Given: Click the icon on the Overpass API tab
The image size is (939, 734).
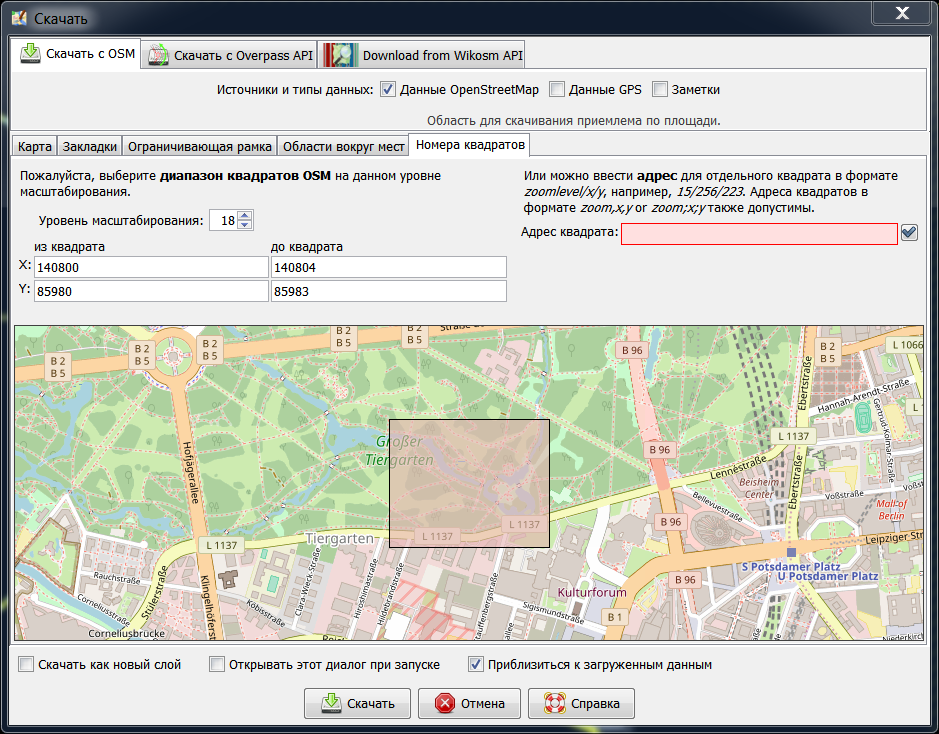Looking at the screenshot, I should 158,55.
